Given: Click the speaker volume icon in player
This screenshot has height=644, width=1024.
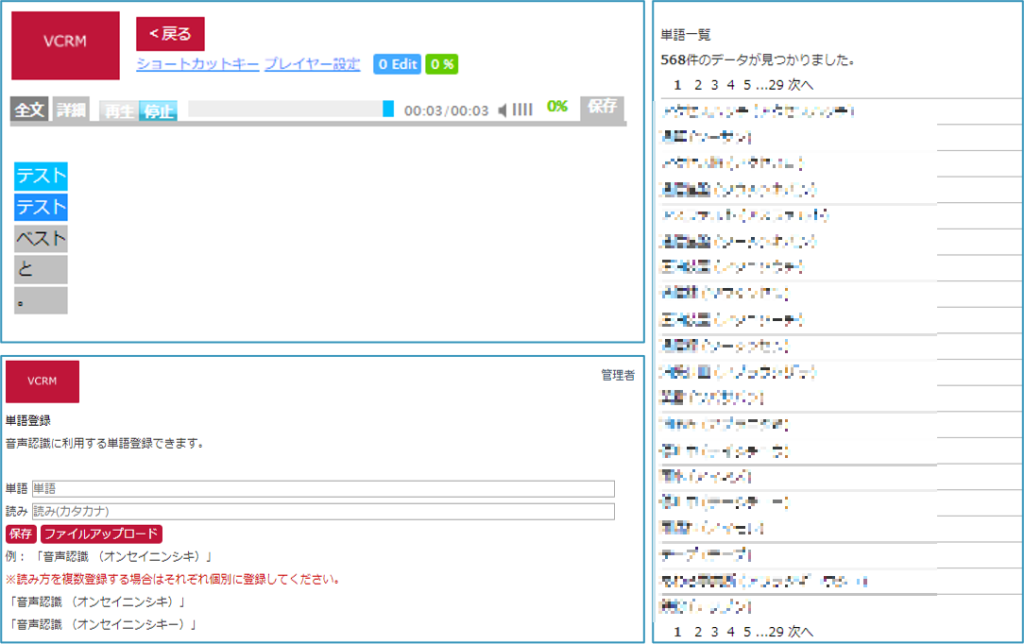Looking at the screenshot, I should pyautogui.click(x=503, y=110).
